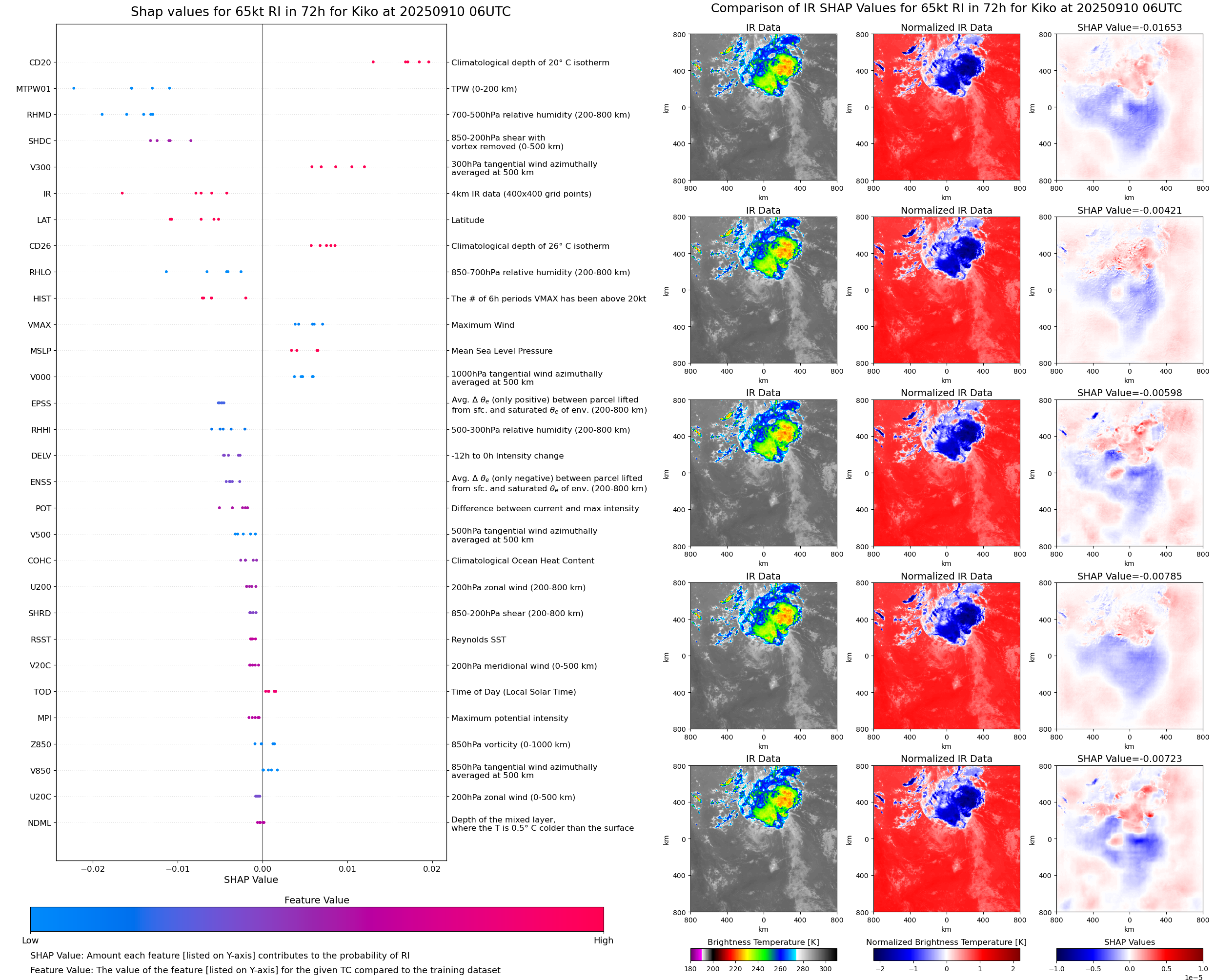Viewport: 1215px width, 980px height.
Task: Click the Feature Value color bar
Action: [317, 919]
